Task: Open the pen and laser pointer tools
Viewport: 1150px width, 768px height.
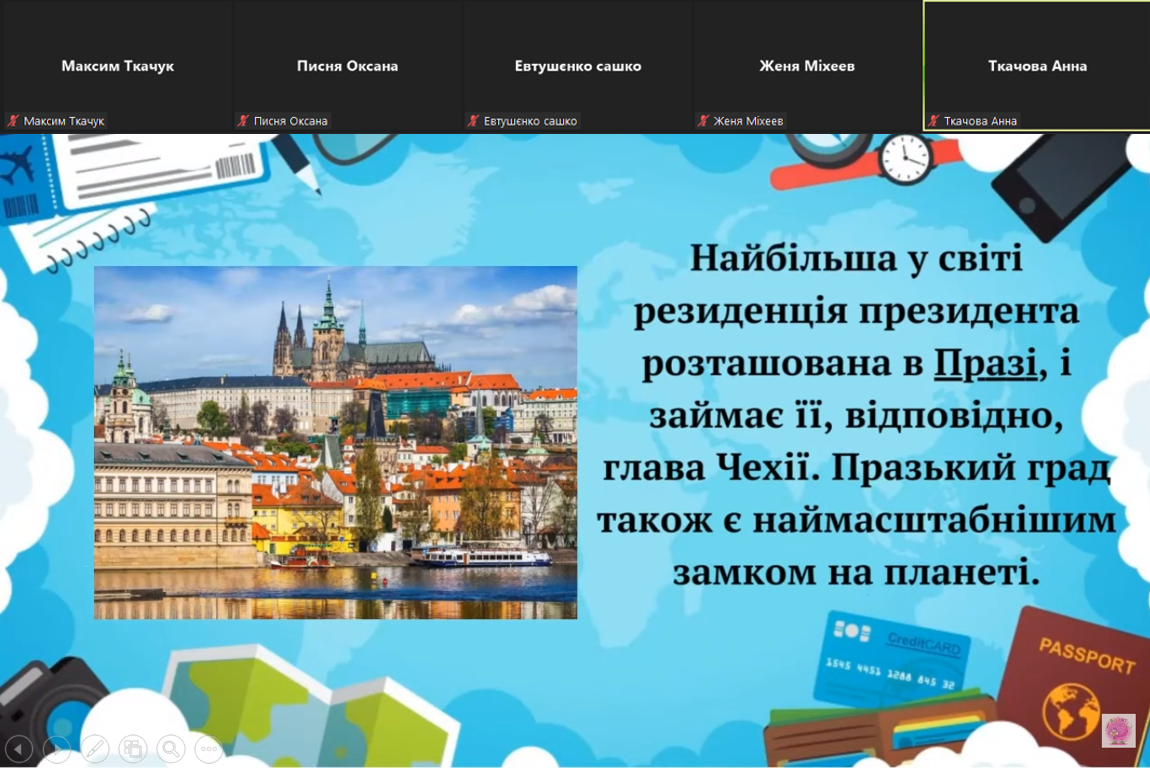Action: click(95, 748)
